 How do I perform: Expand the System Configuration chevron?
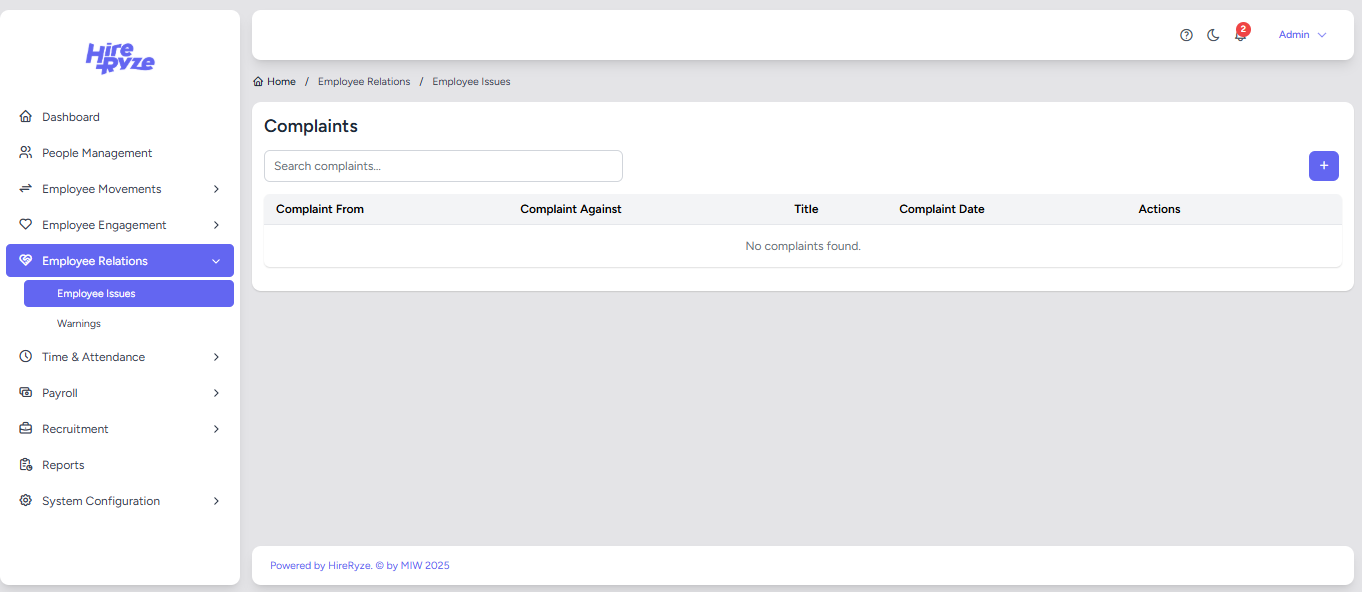tap(216, 501)
